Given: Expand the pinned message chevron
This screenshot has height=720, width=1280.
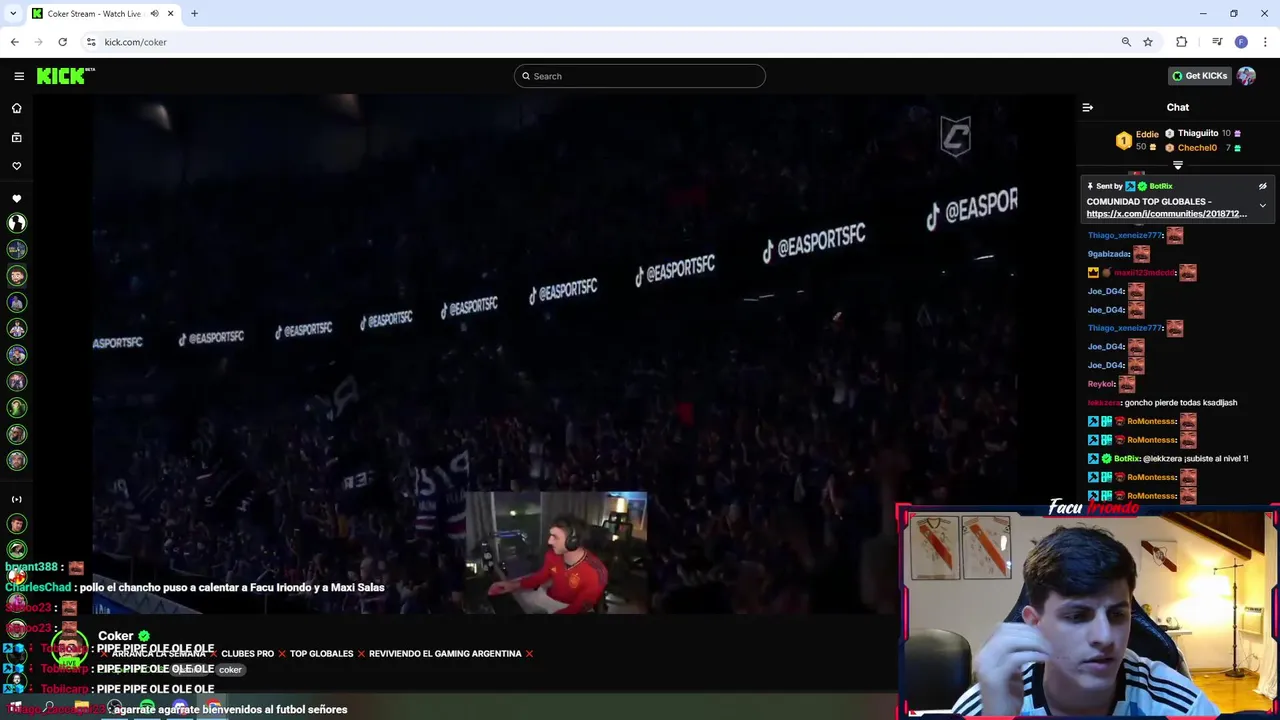Looking at the screenshot, I should point(1263,206).
